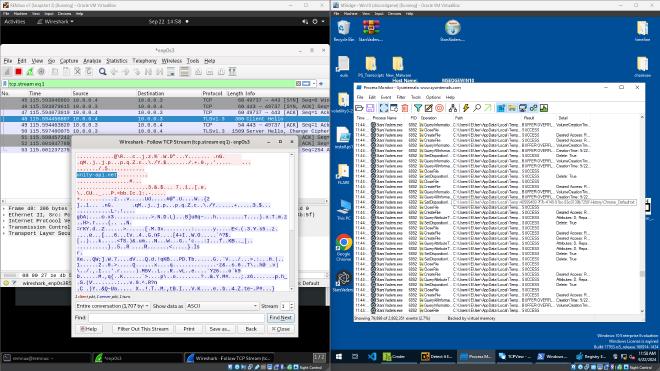
Task: Click Process Monitor event list vertical scrollbar
Action: [x=642, y=213]
